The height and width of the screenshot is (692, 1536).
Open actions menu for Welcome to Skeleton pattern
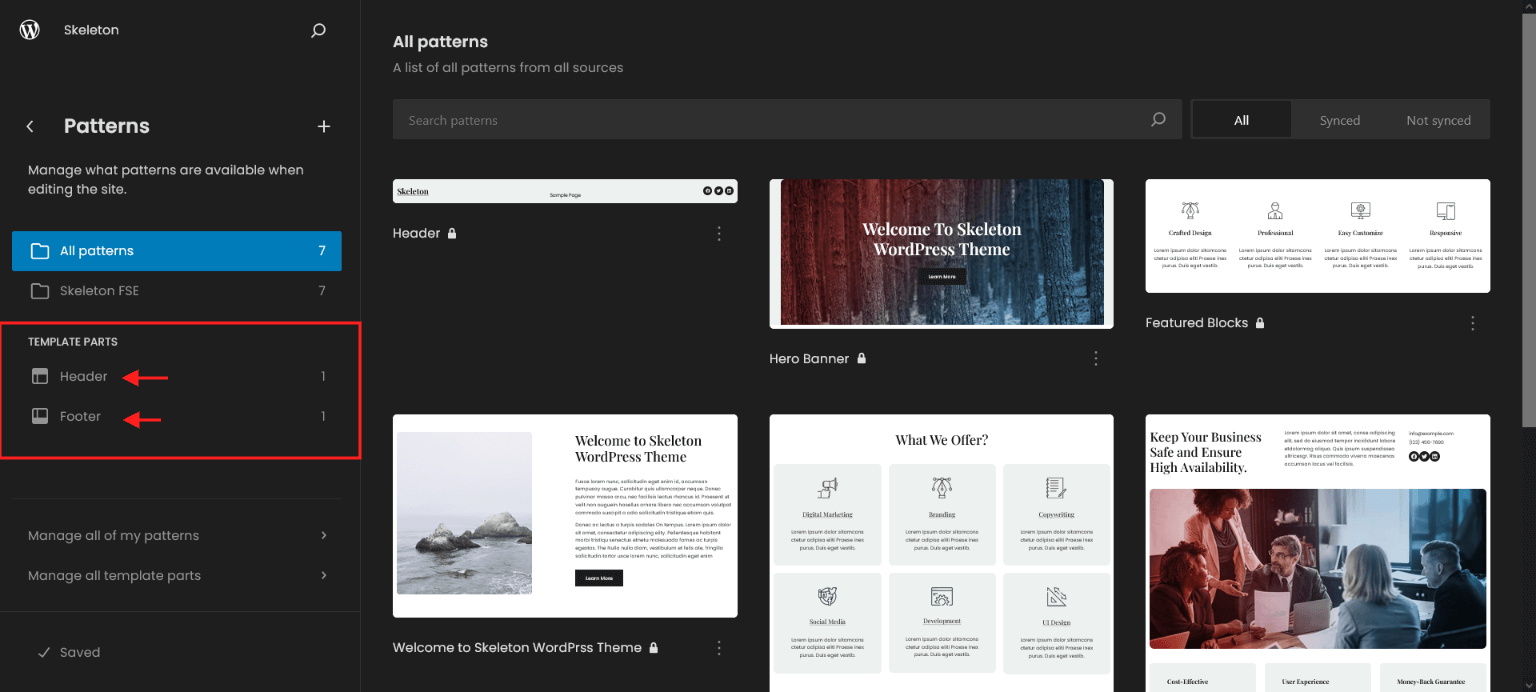719,648
